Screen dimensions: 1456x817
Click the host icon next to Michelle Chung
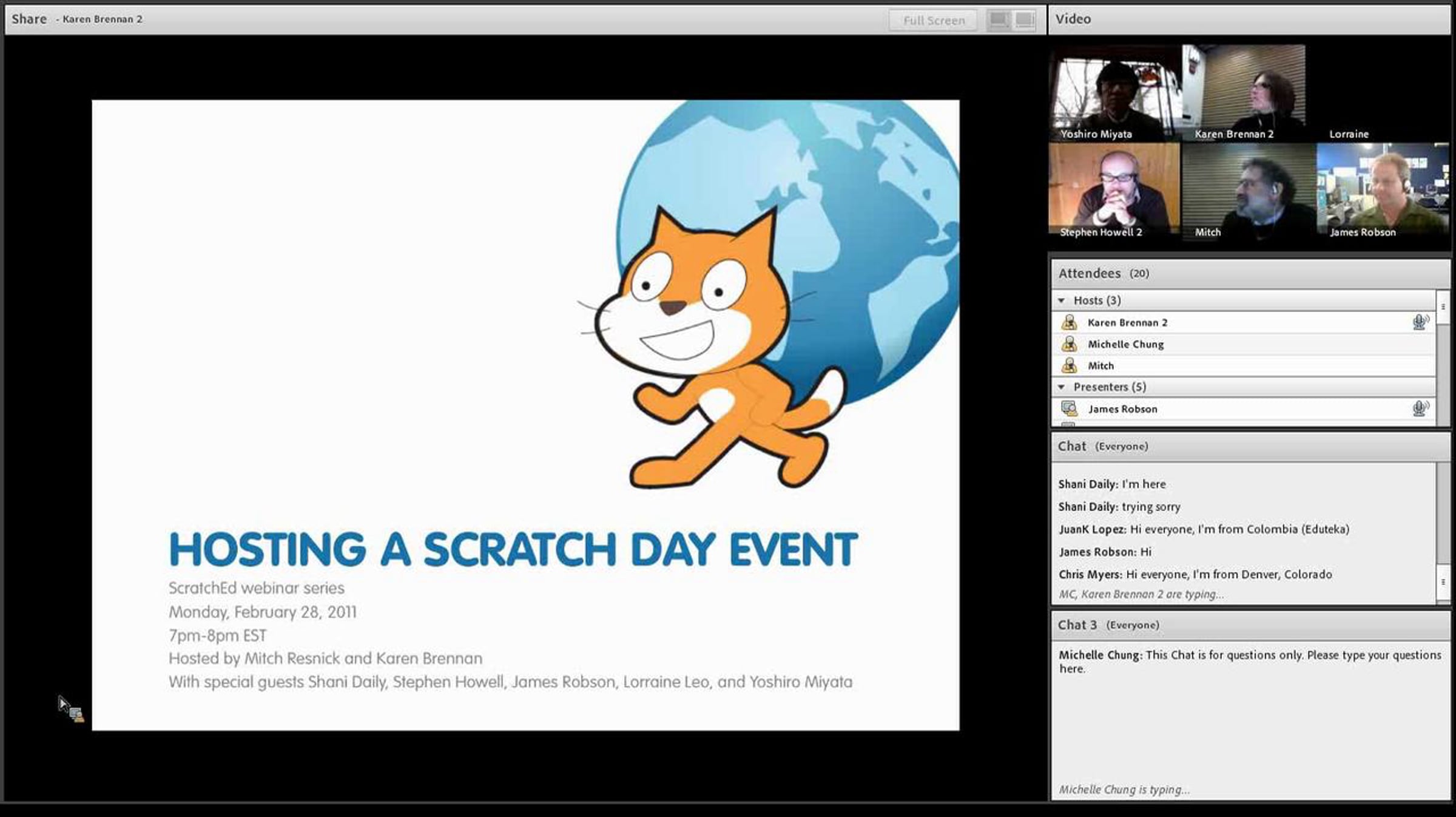click(x=1069, y=344)
